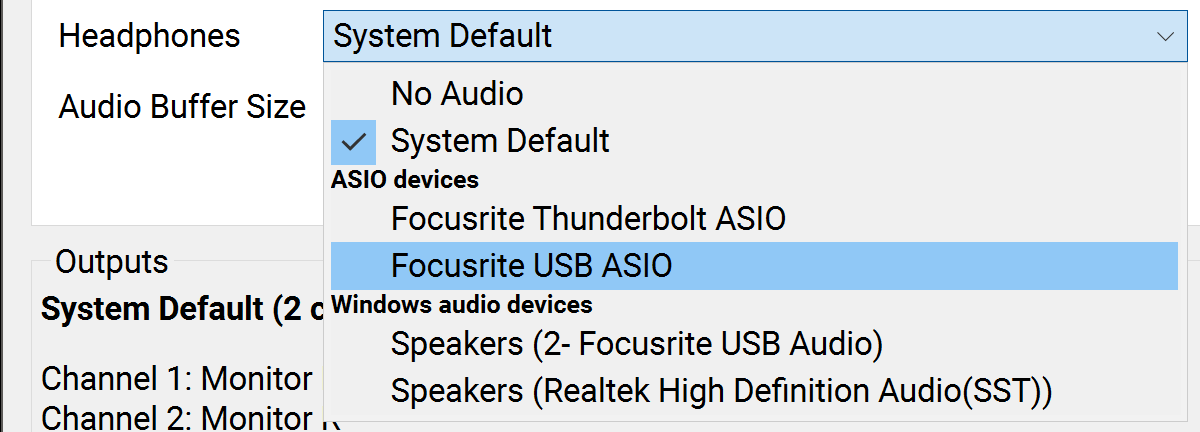Click the ASIO text in the highlighted USB entry

pos(636,266)
